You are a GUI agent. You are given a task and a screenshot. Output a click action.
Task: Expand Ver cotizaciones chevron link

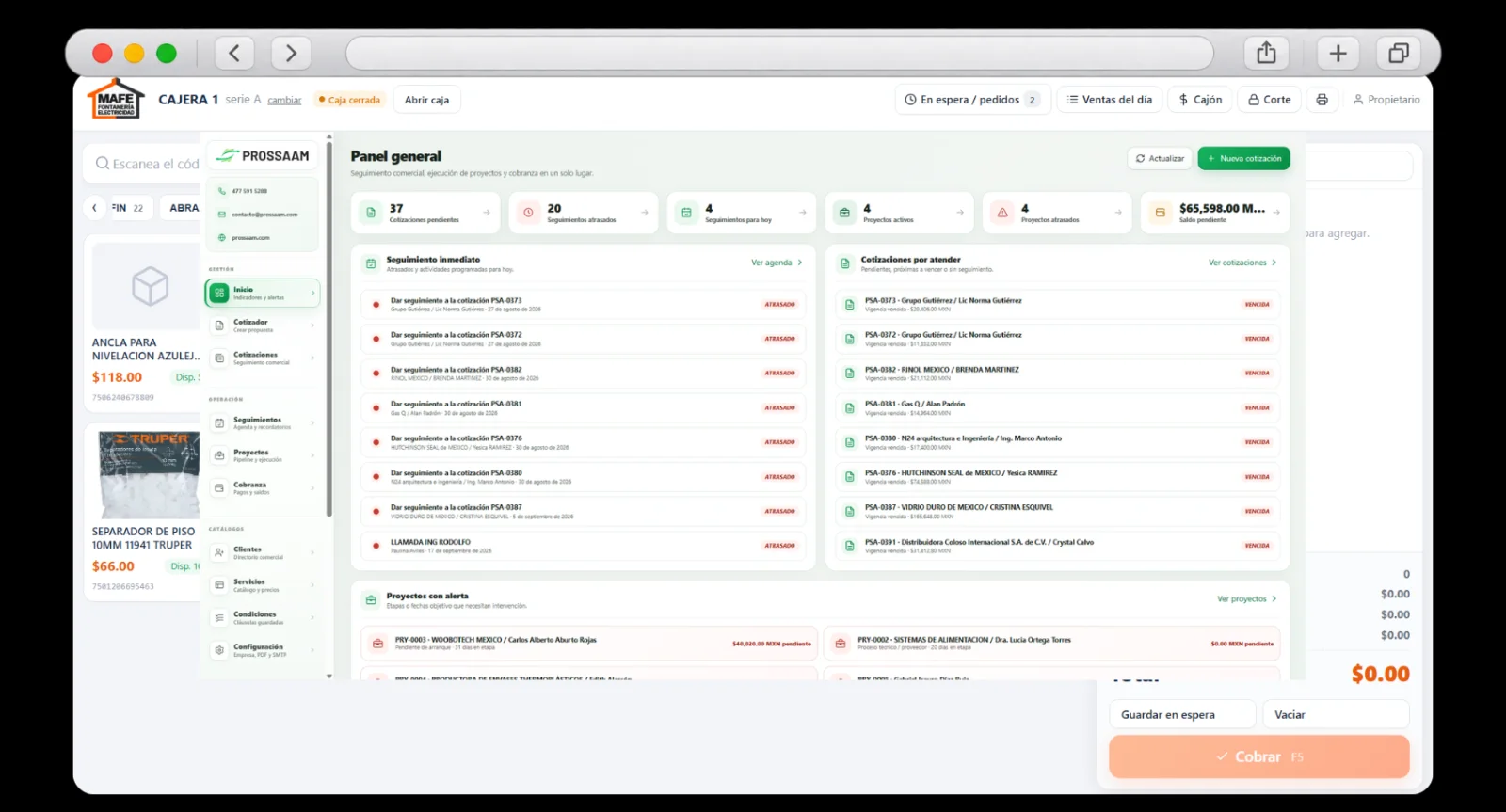pyautogui.click(x=1242, y=263)
